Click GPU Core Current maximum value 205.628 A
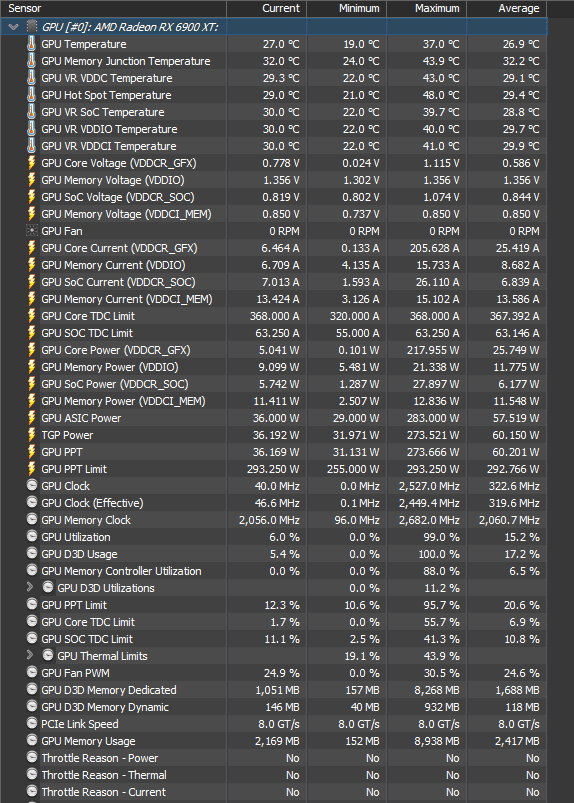The image size is (574, 803). coord(434,248)
